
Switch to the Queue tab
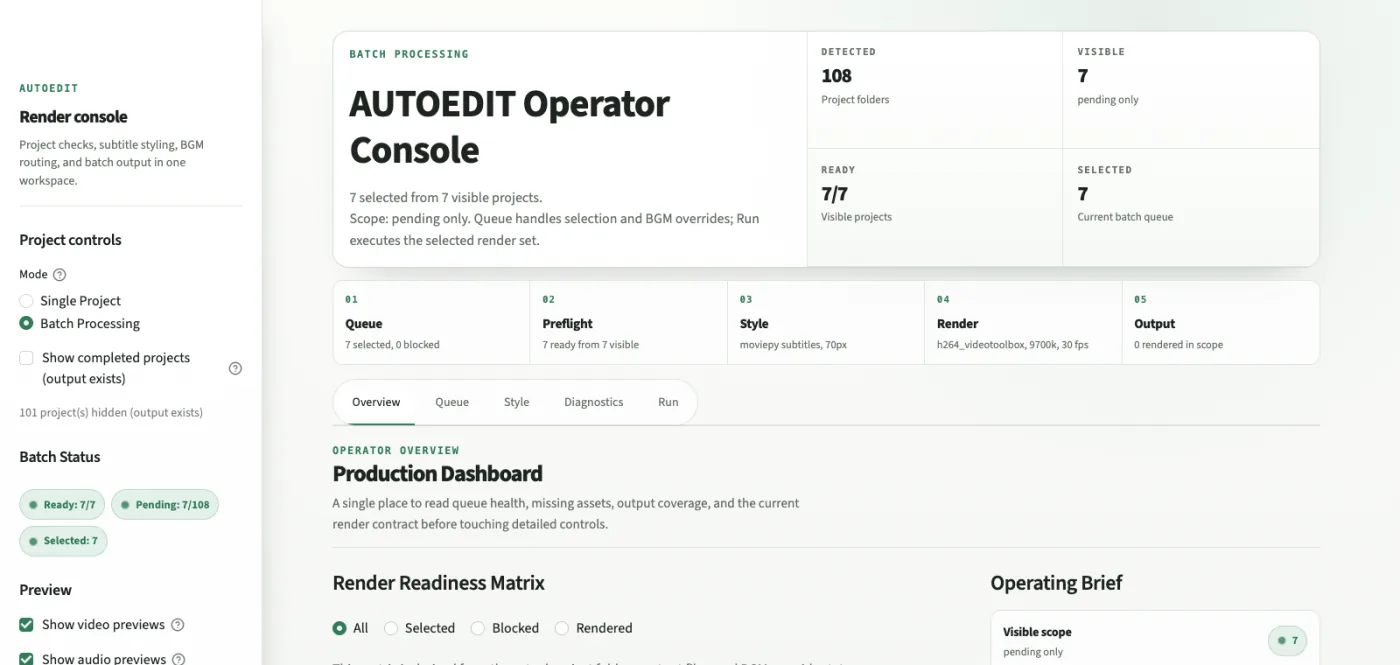click(452, 402)
